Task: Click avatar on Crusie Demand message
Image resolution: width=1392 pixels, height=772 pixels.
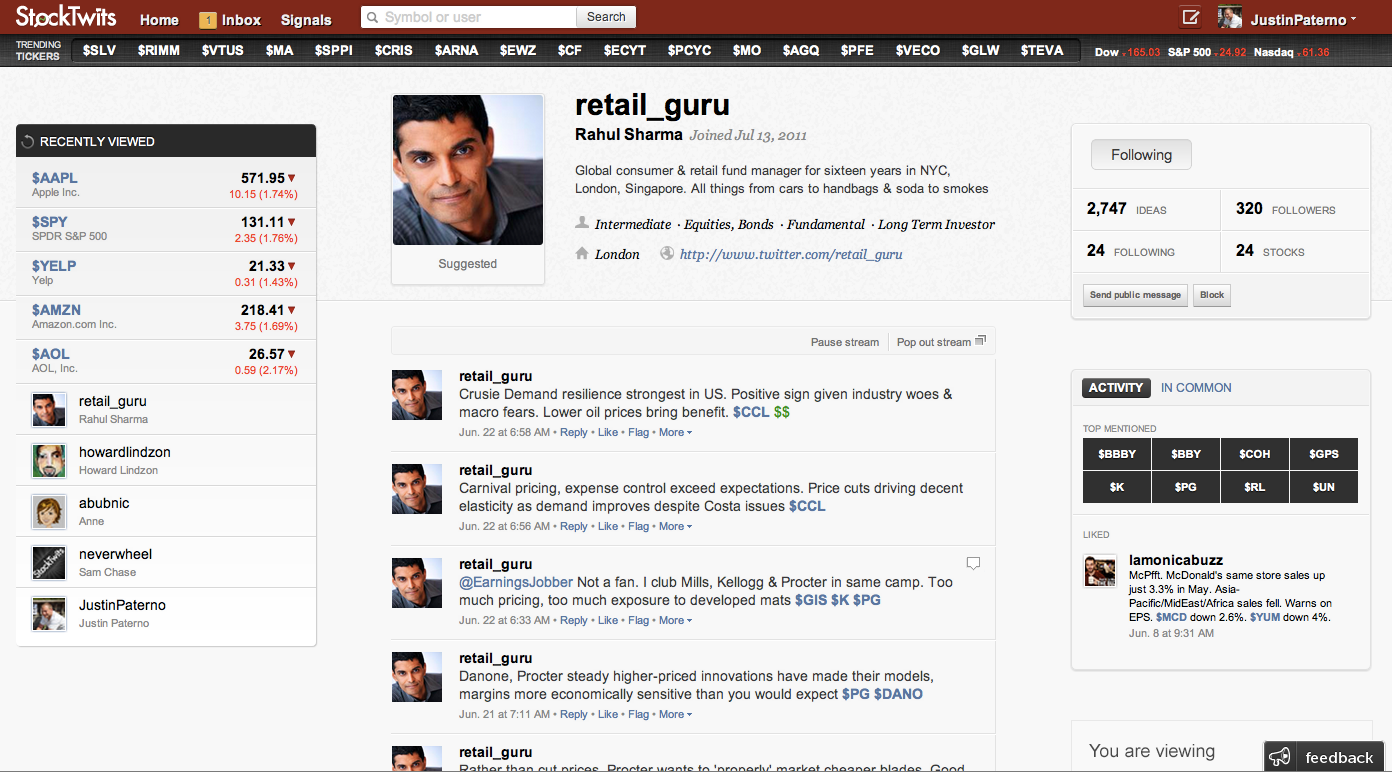Action: tap(416, 394)
